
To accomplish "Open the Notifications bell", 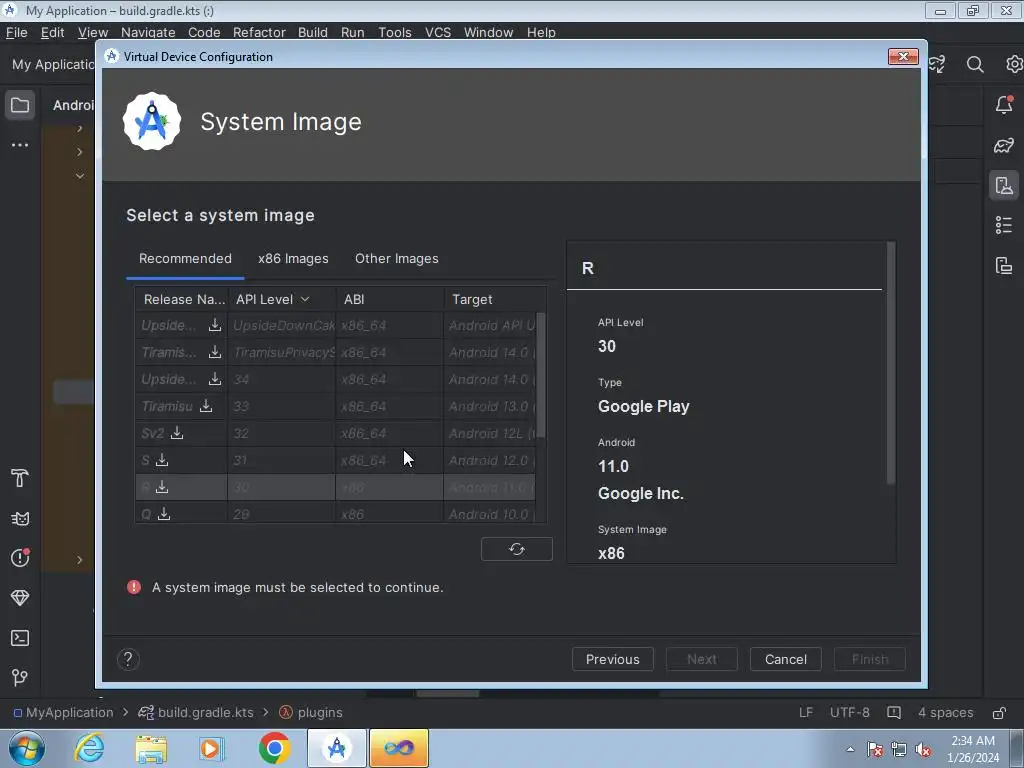I will tap(1004, 105).
